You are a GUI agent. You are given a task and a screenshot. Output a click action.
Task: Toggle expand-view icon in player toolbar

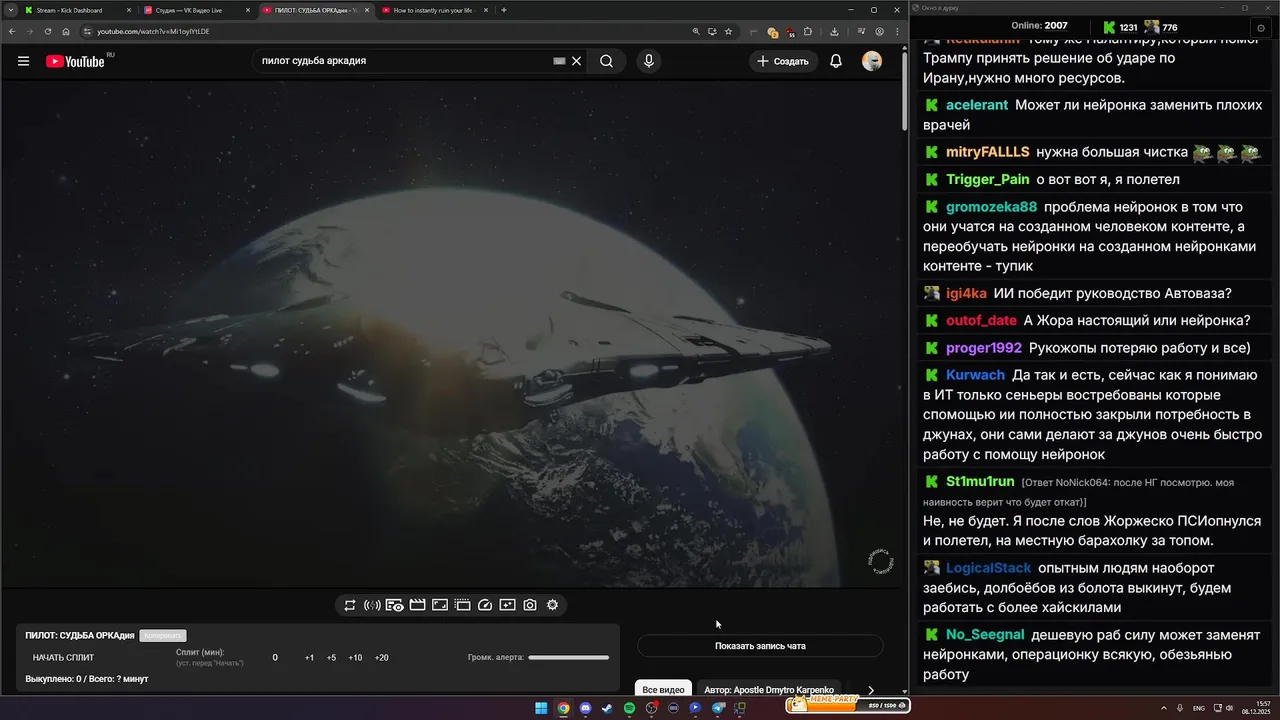pyautogui.click(x=440, y=605)
